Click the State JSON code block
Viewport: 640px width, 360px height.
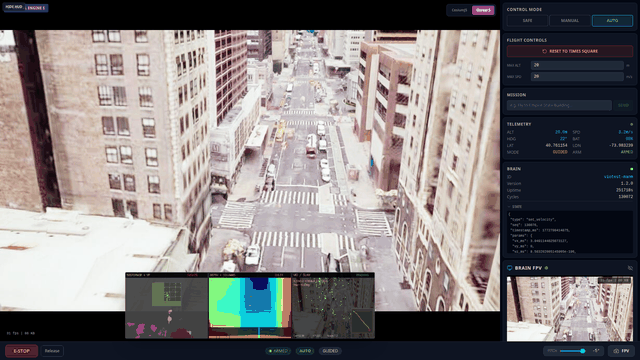(570, 233)
